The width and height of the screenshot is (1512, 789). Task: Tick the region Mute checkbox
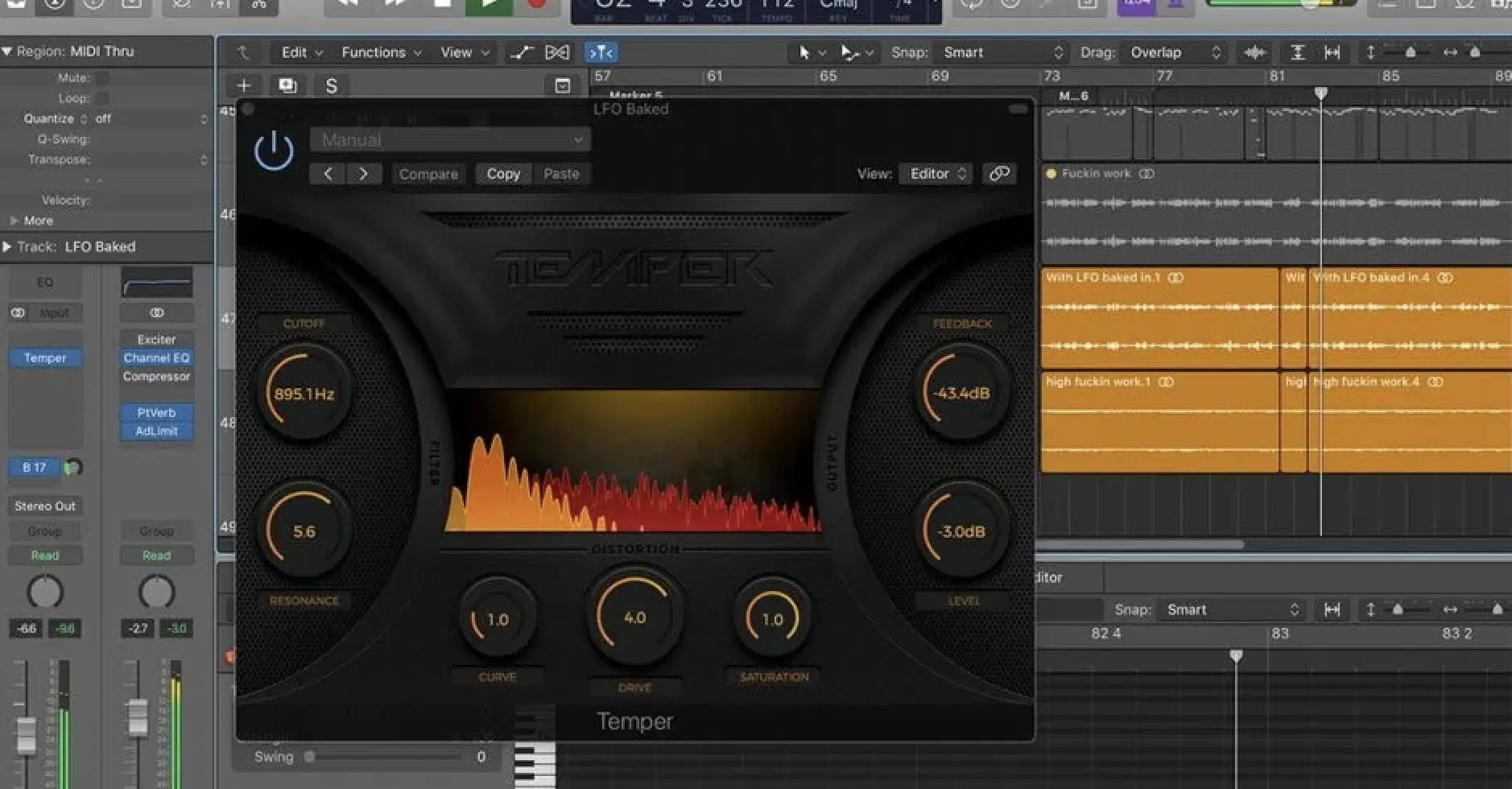point(102,78)
